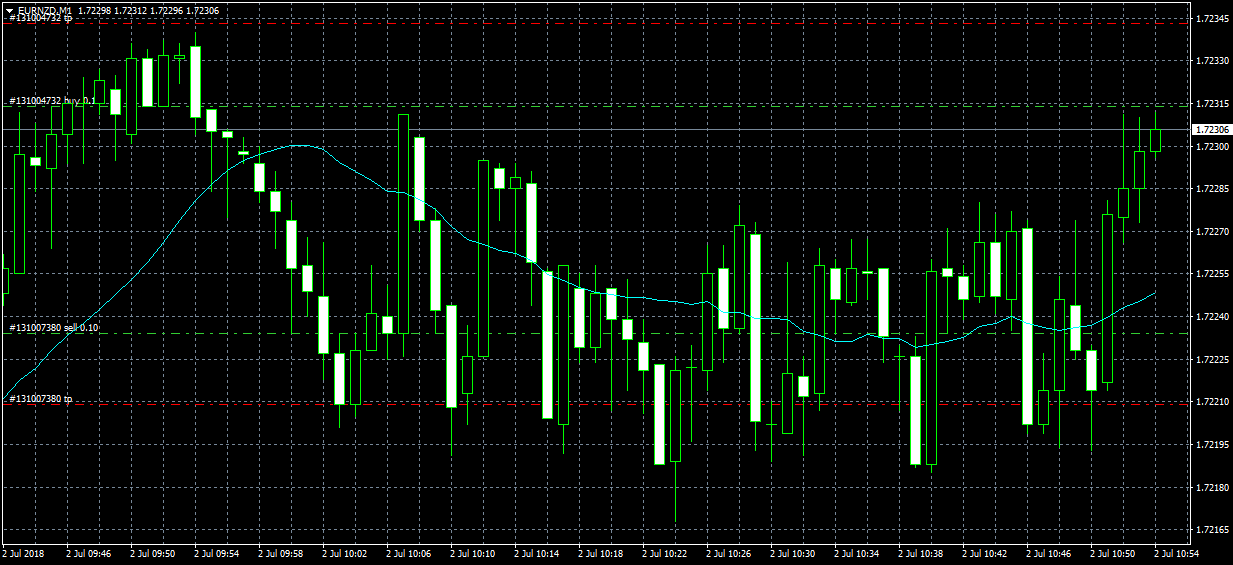Click the 2 Jul 10:22 time label
Screen dimensions: 1233x565
point(664,553)
